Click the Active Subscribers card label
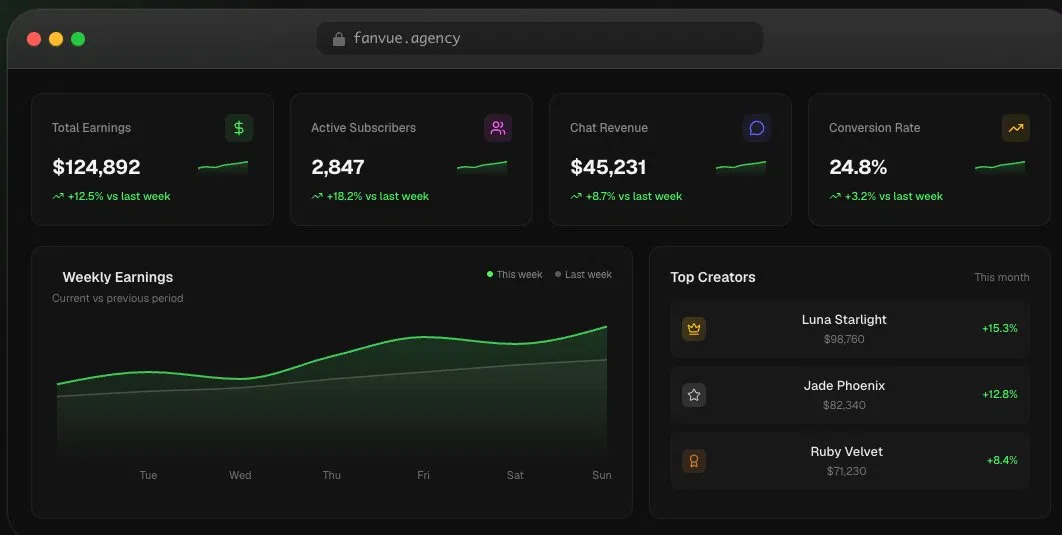 point(364,127)
